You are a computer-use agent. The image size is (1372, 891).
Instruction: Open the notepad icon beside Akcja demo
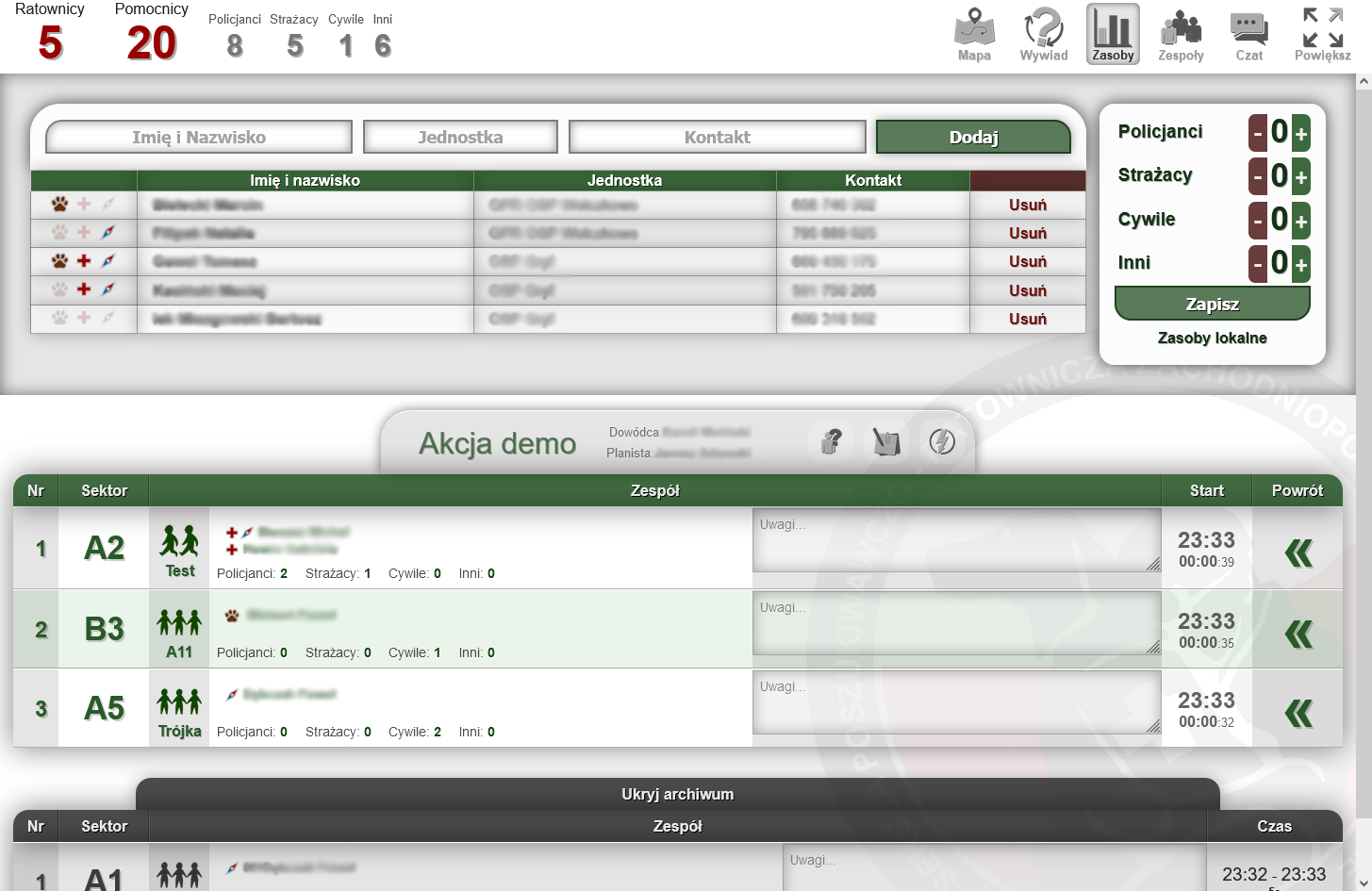(x=886, y=441)
